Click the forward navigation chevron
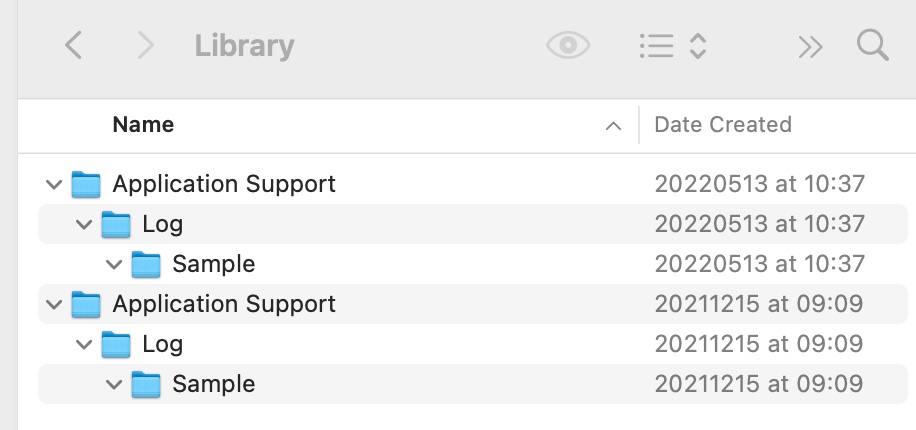This screenshot has height=430, width=916. 146,46
